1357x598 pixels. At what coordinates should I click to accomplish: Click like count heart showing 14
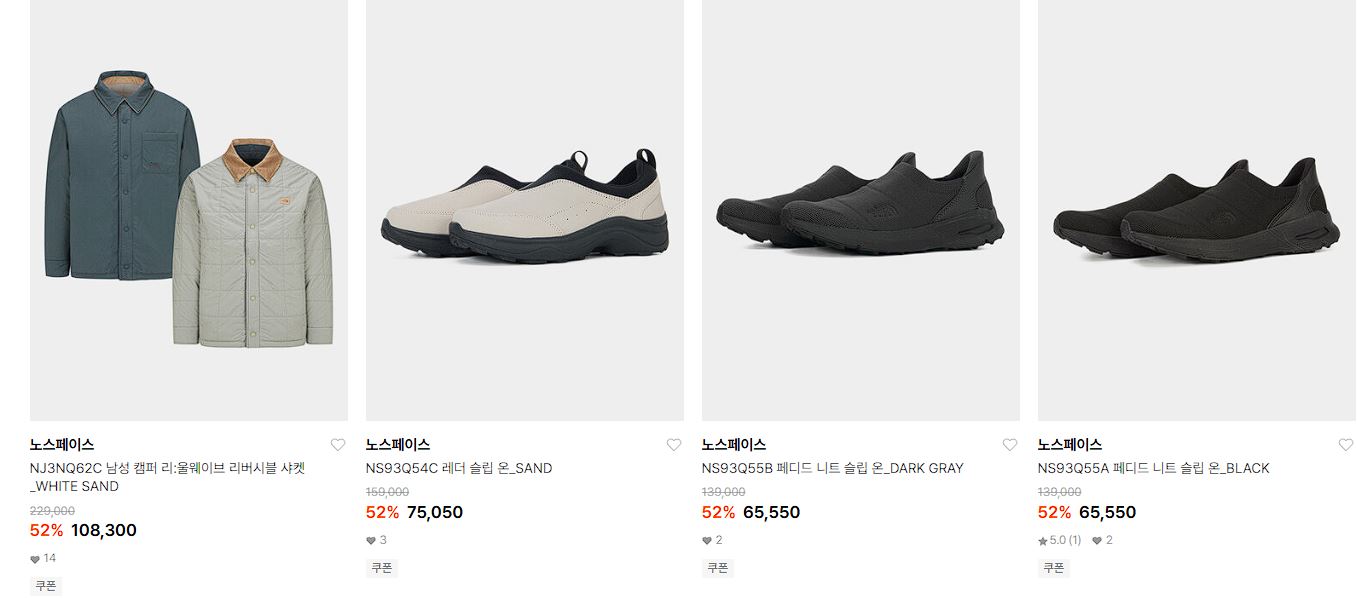click(x=35, y=559)
